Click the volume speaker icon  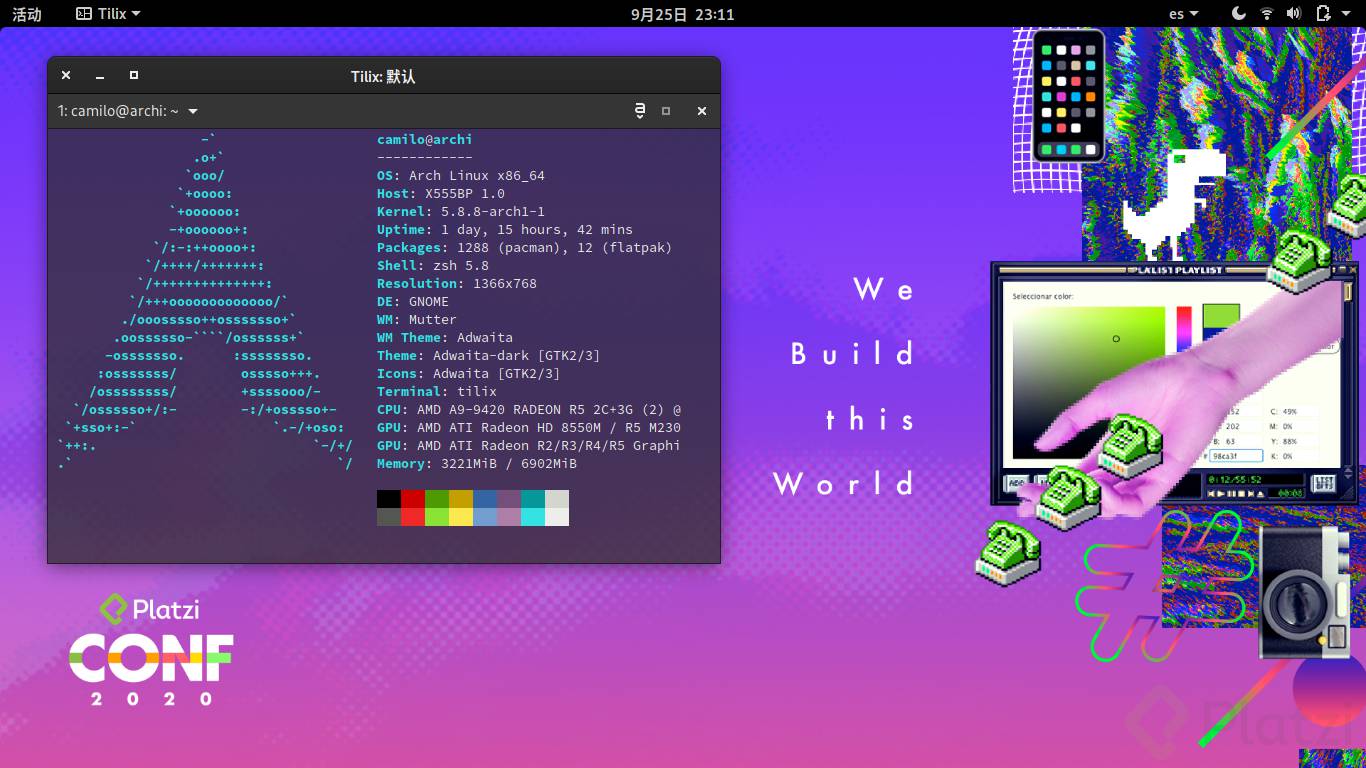[x=1294, y=14]
